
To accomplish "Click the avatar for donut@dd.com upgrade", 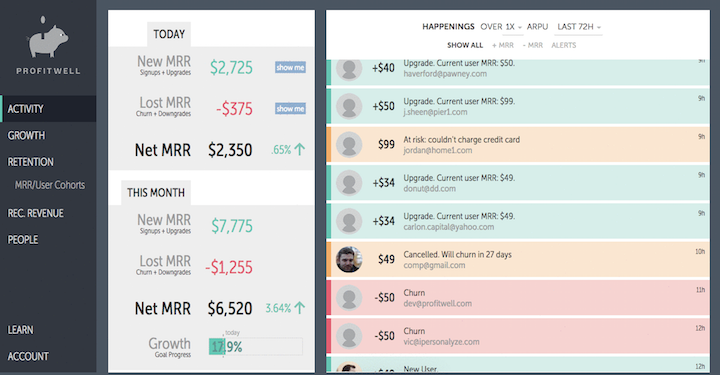I will (x=349, y=183).
